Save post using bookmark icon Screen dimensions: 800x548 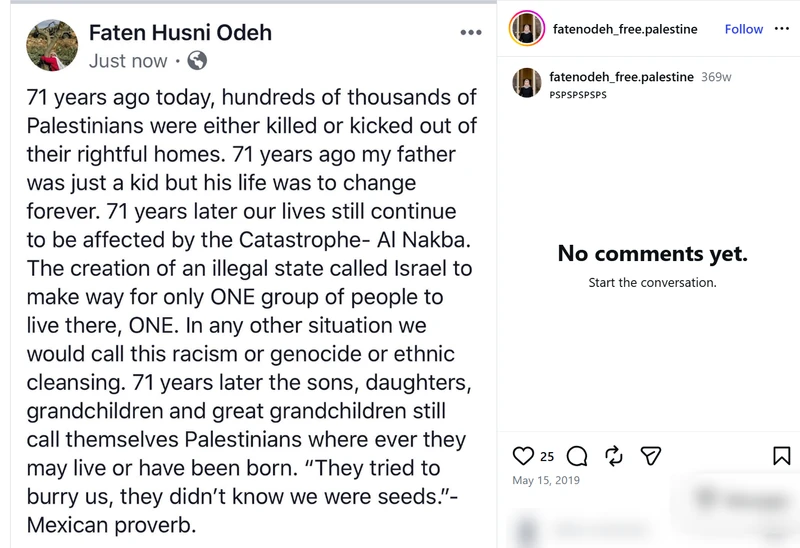[782, 456]
